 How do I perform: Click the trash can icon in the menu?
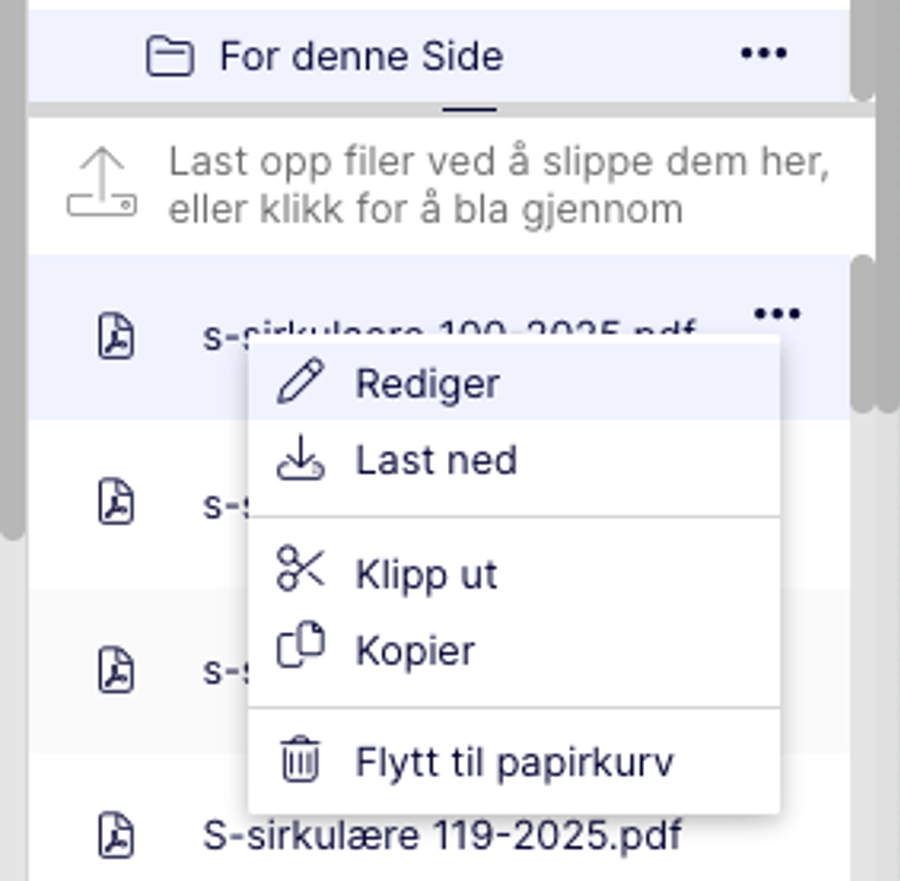pyautogui.click(x=301, y=759)
